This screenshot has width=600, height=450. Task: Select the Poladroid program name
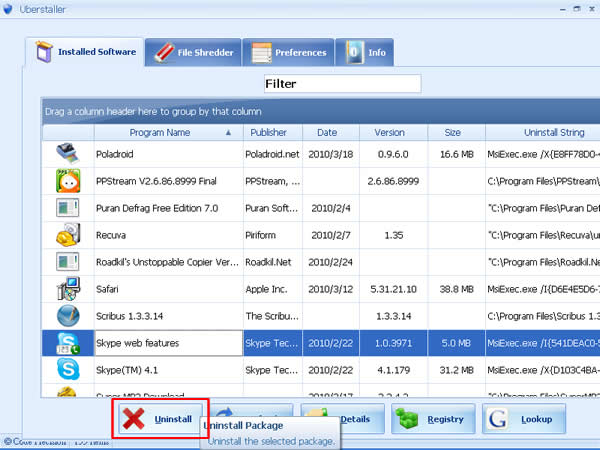115,154
